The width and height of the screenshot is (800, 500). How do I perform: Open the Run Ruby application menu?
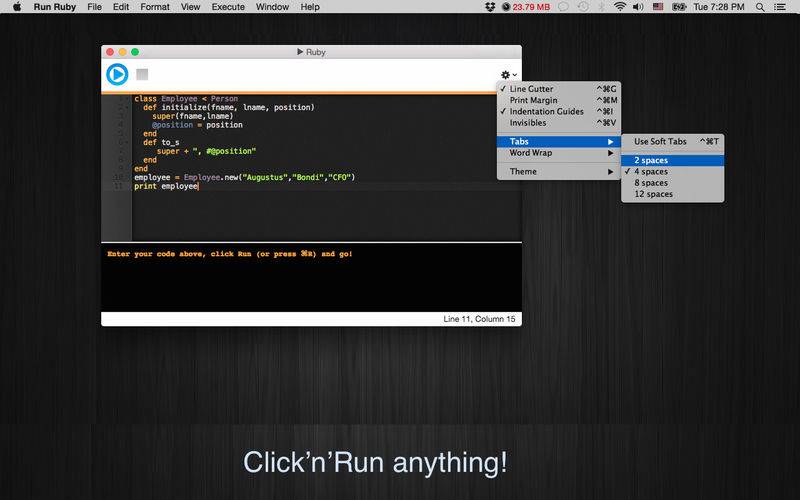coord(55,7)
